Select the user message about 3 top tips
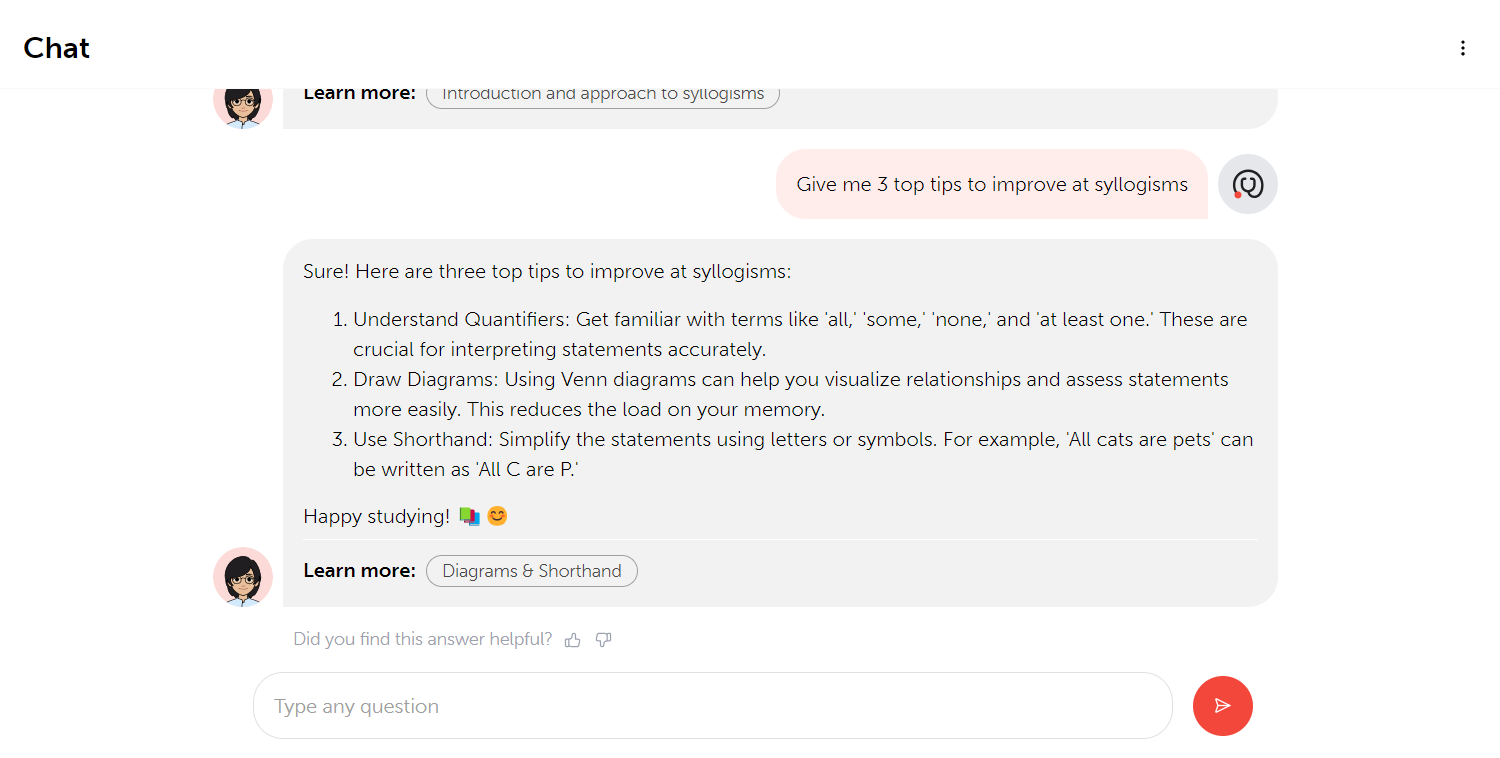1500x758 pixels. 992,184
